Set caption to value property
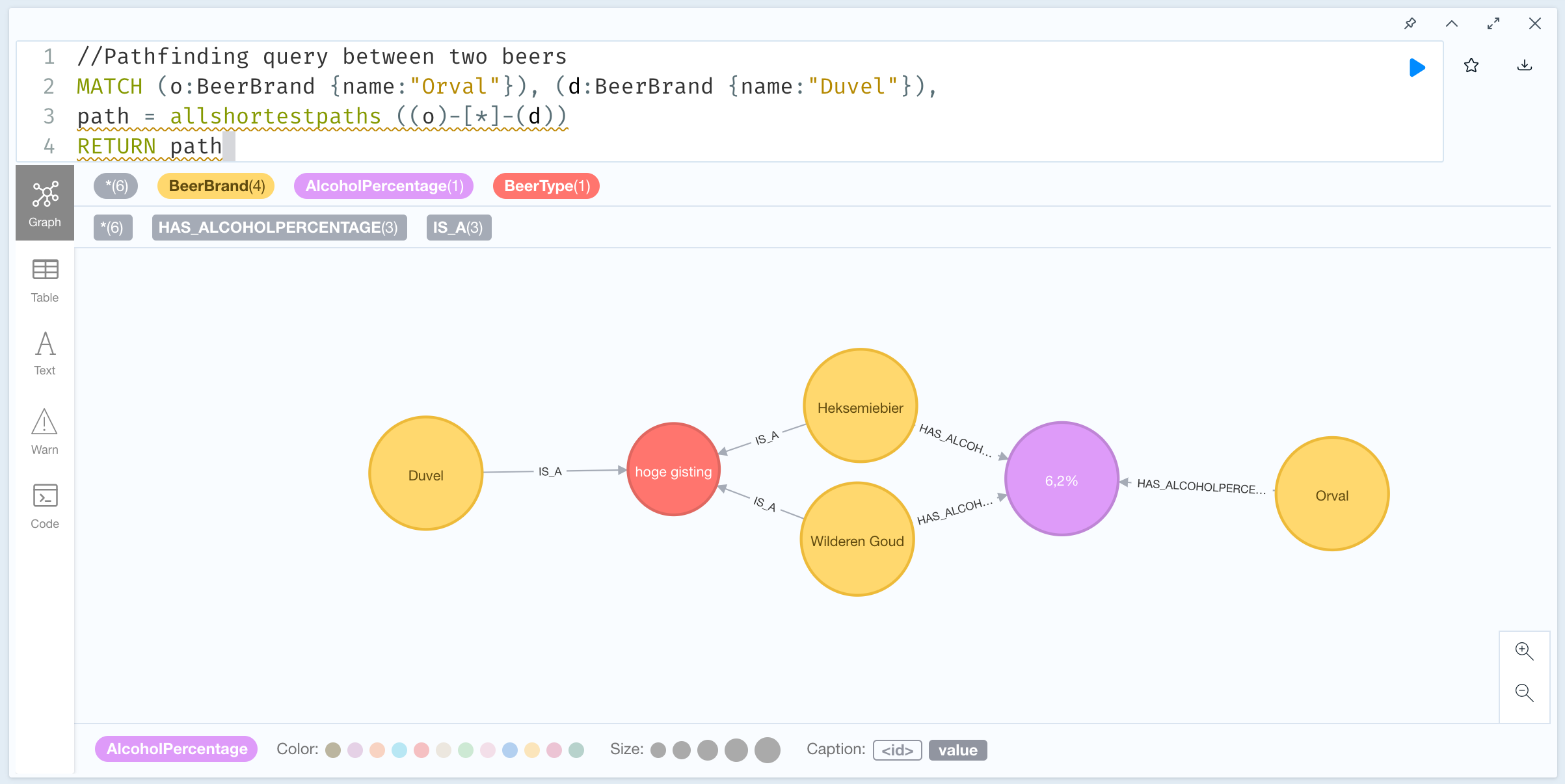Screen dimensions: 1565x784 click(958, 750)
